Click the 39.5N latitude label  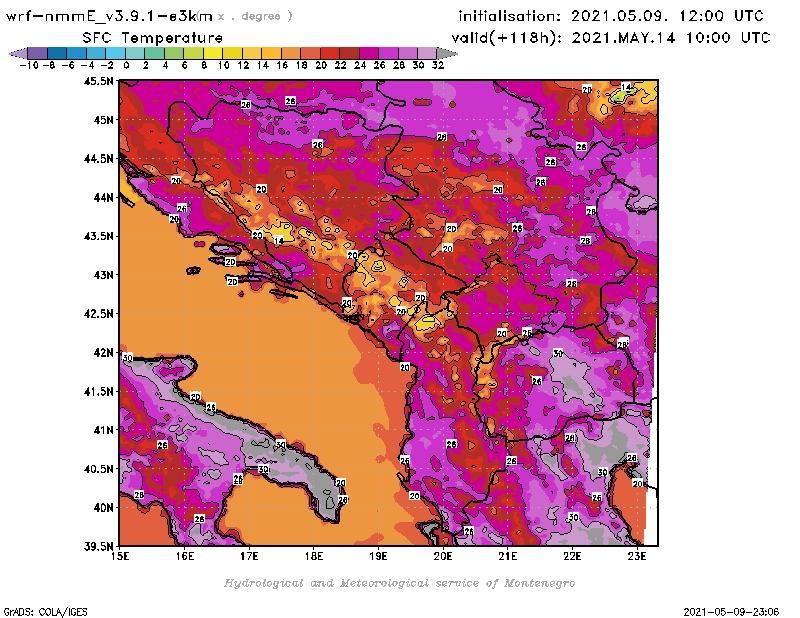[x=98, y=547]
